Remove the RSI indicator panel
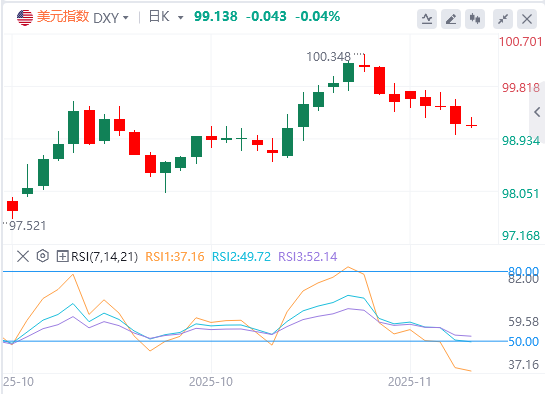The image size is (545, 394). pyautogui.click(x=23, y=257)
